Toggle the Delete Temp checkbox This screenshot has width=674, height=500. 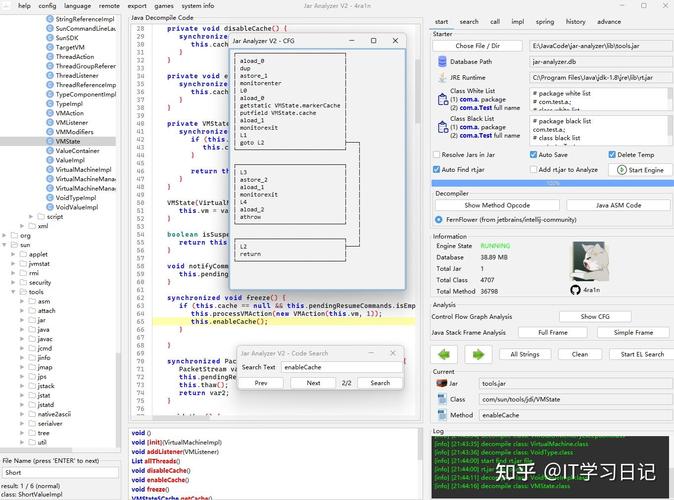click(612, 154)
